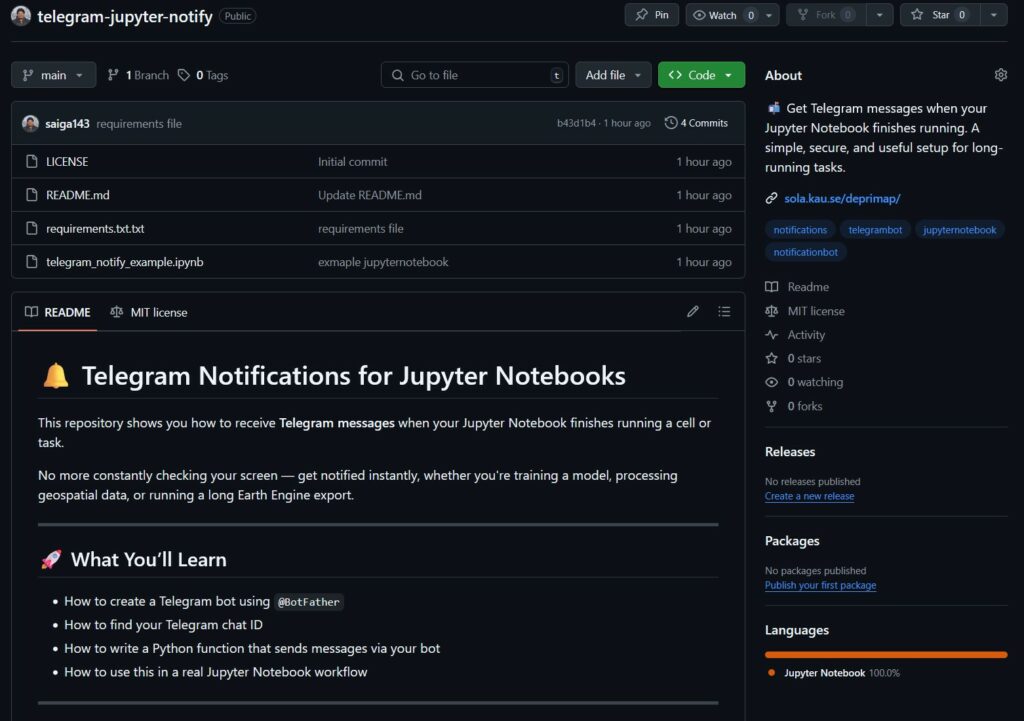Click the saiga143 commit author avatar
The height and width of the screenshot is (721, 1024).
[x=30, y=123]
